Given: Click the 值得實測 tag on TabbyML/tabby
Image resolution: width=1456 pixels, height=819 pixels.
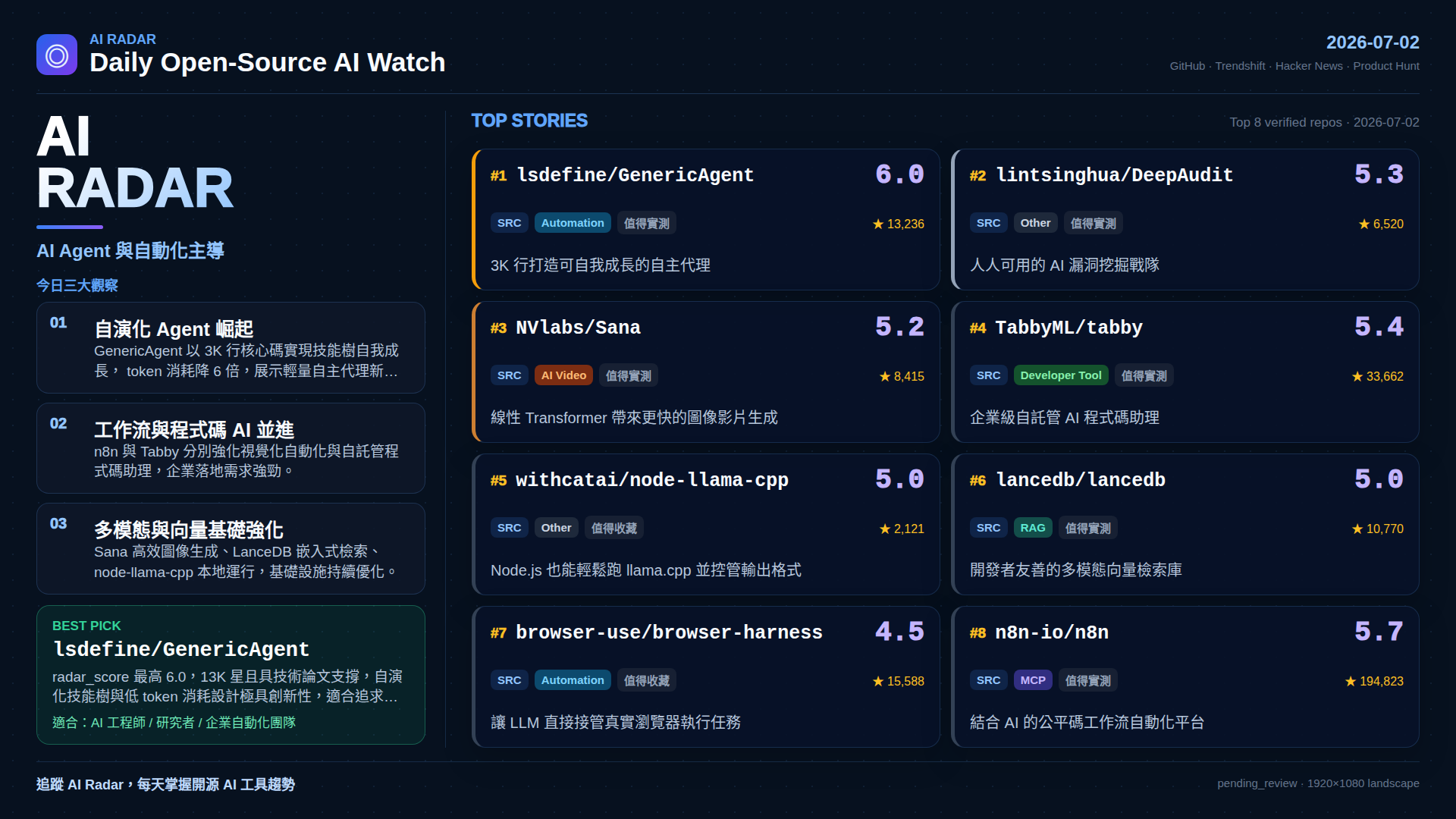Looking at the screenshot, I should click(1144, 375).
